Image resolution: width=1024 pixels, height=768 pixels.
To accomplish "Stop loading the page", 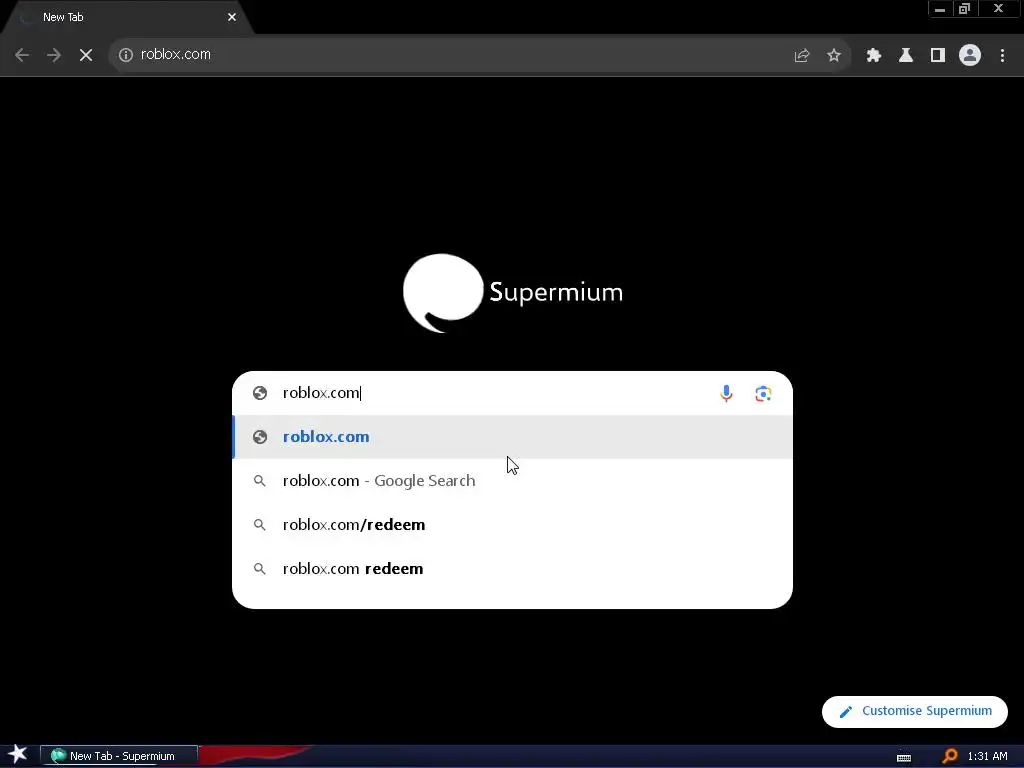I will (x=86, y=55).
